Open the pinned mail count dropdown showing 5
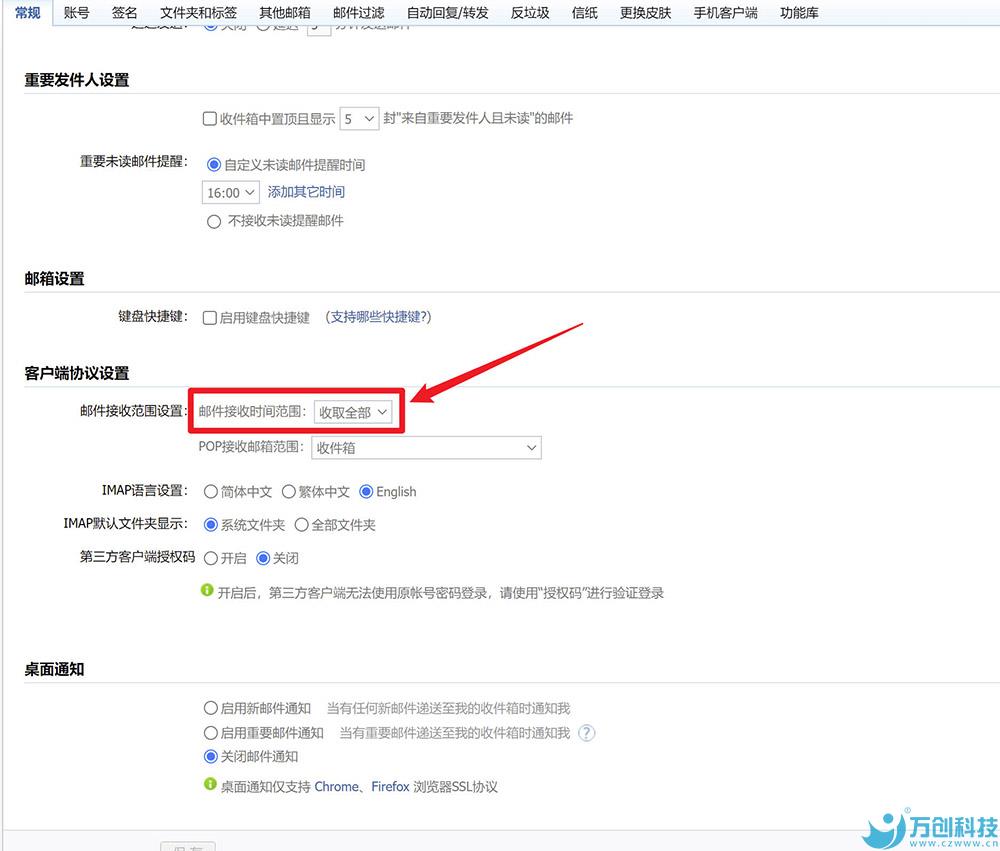The width and height of the screenshot is (1000, 851). (358, 118)
